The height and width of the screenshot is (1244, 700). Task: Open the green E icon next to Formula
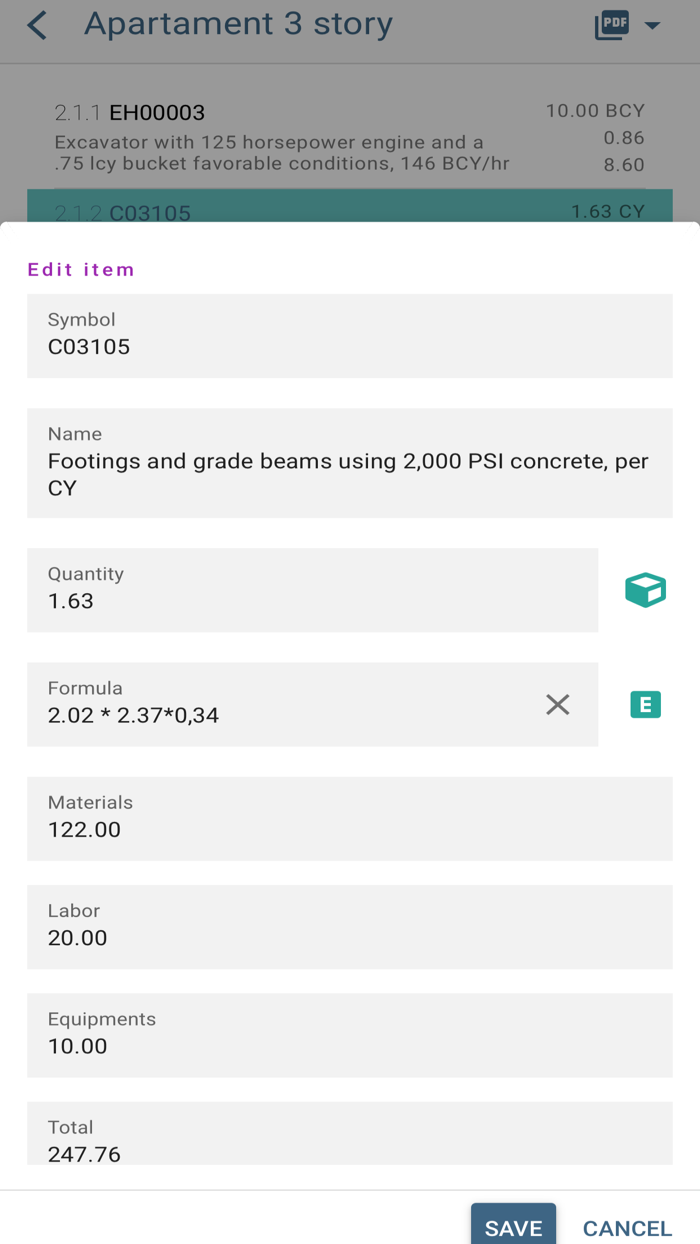645,704
